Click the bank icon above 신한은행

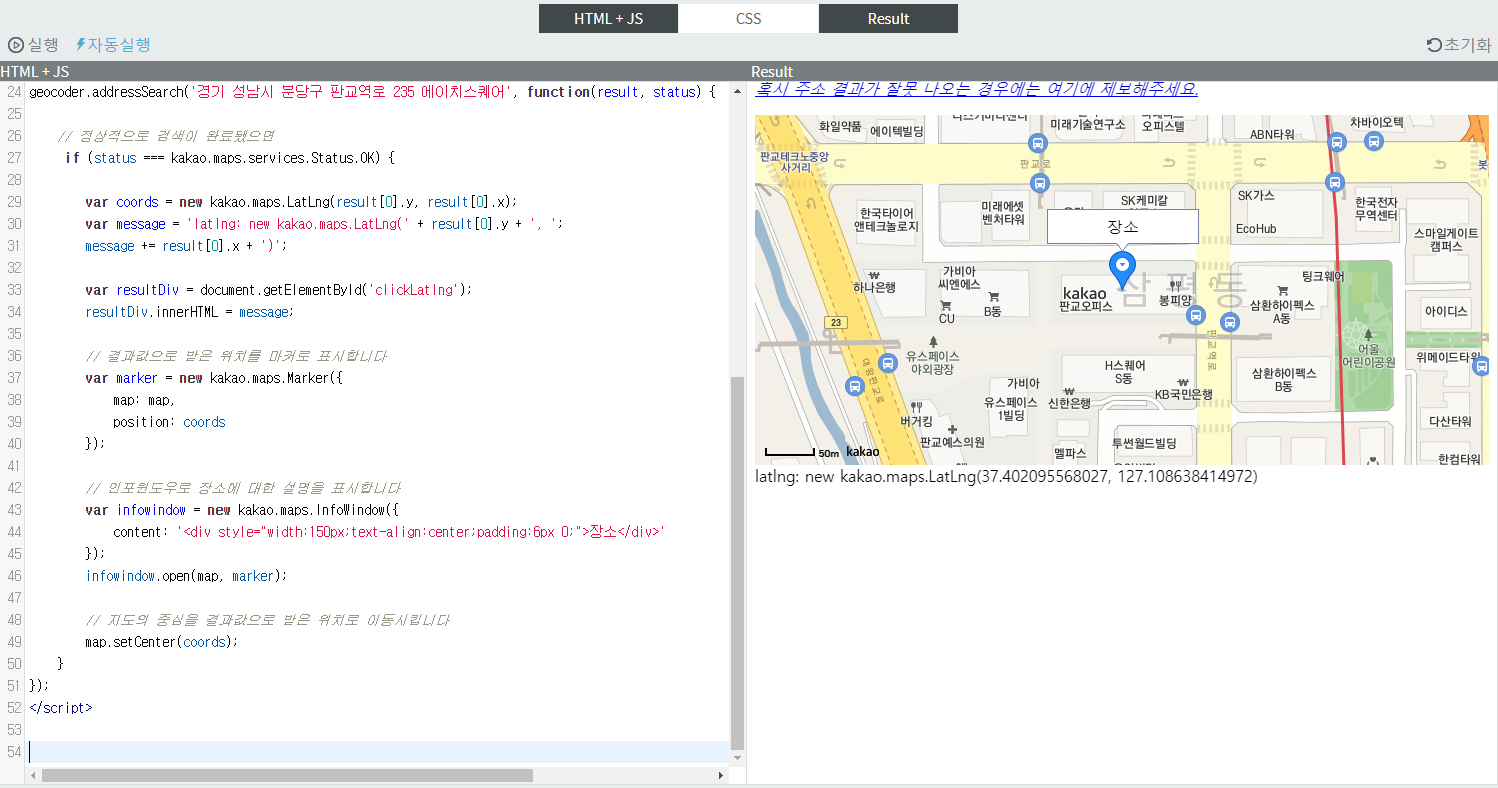[x=1069, y=391]
